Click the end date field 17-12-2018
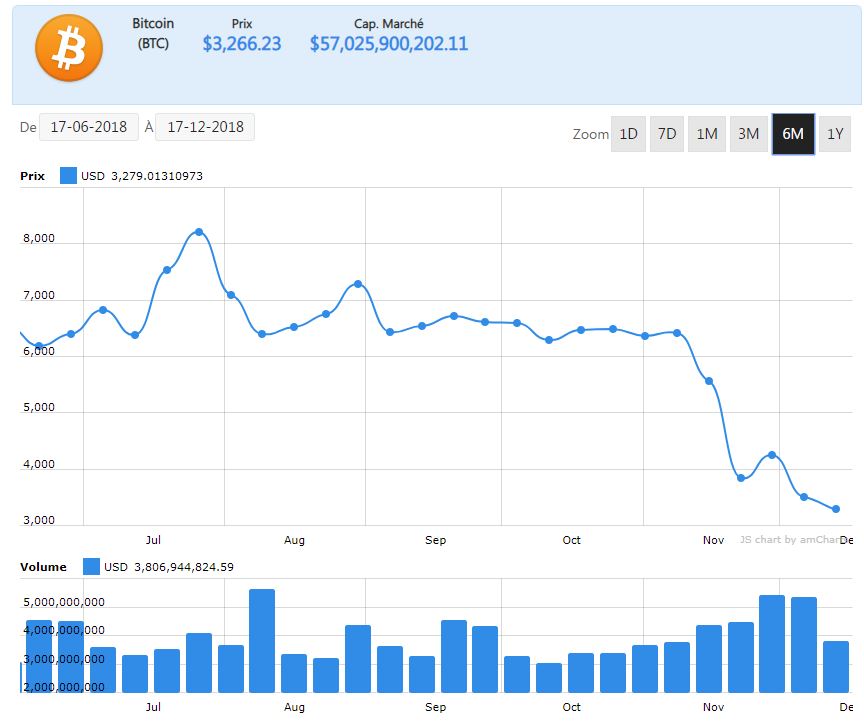Image resolution: width=864 pixels, height=726 pixels. [x=205, y=127]
